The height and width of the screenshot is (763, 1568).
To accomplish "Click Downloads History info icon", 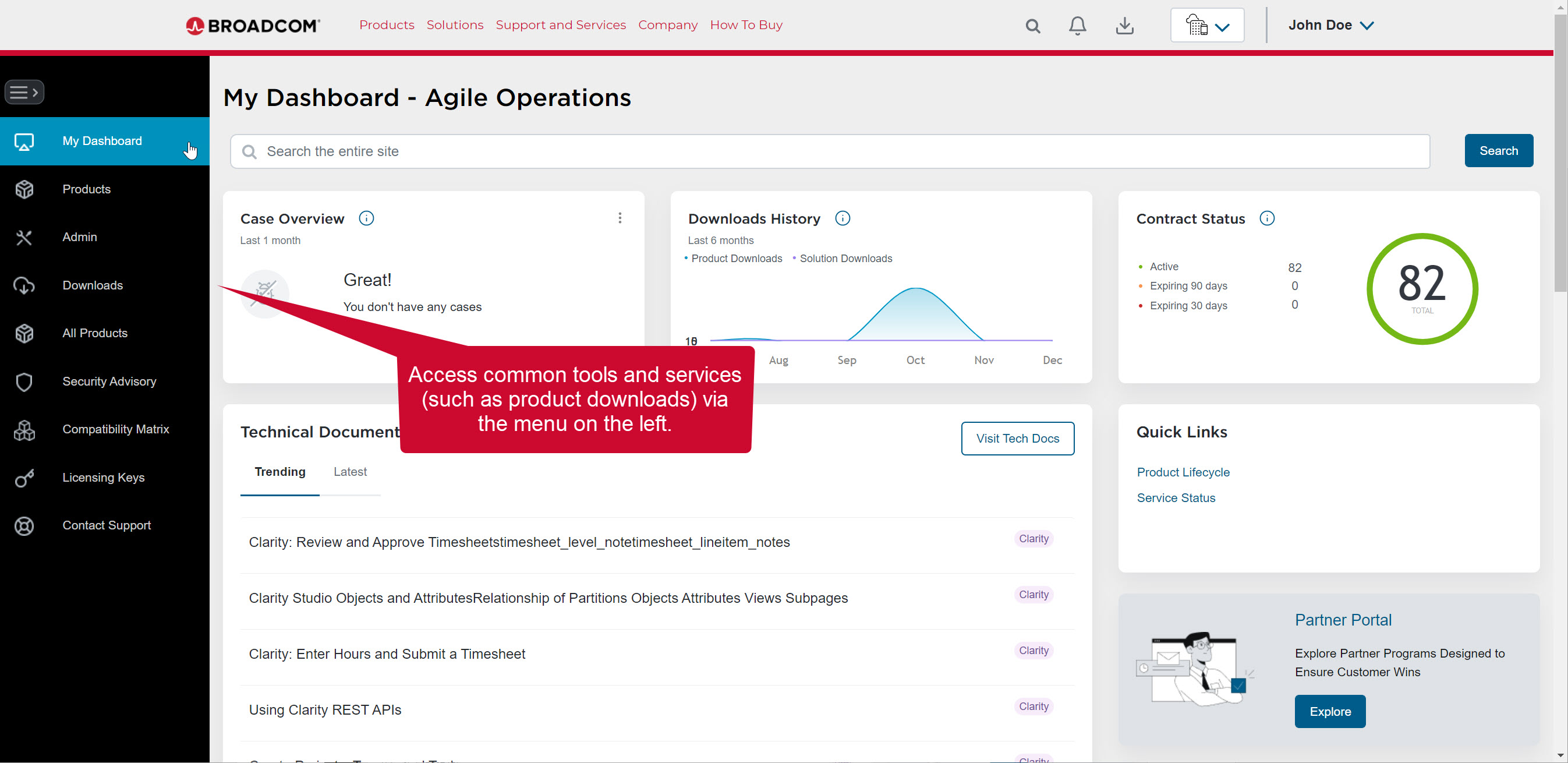I will pyautogui.click(x=843, y=218).
